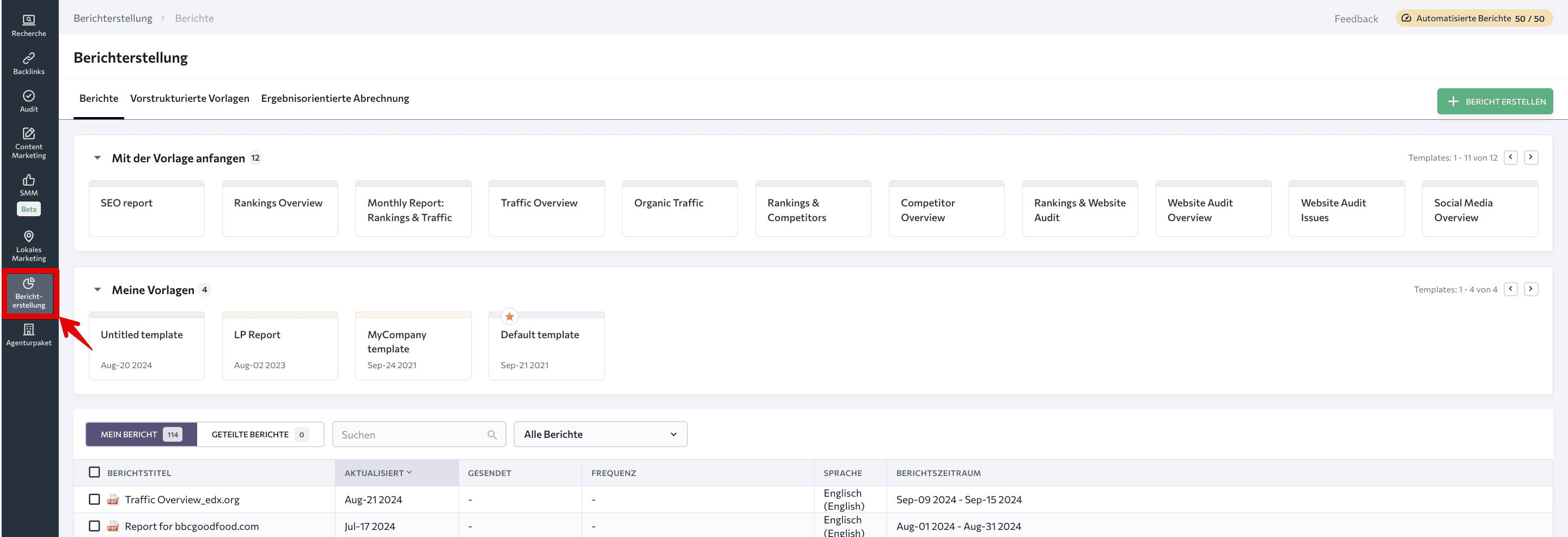Select the Social Media Overview template
This screenshot has width=1568, height=537.
1480,208
